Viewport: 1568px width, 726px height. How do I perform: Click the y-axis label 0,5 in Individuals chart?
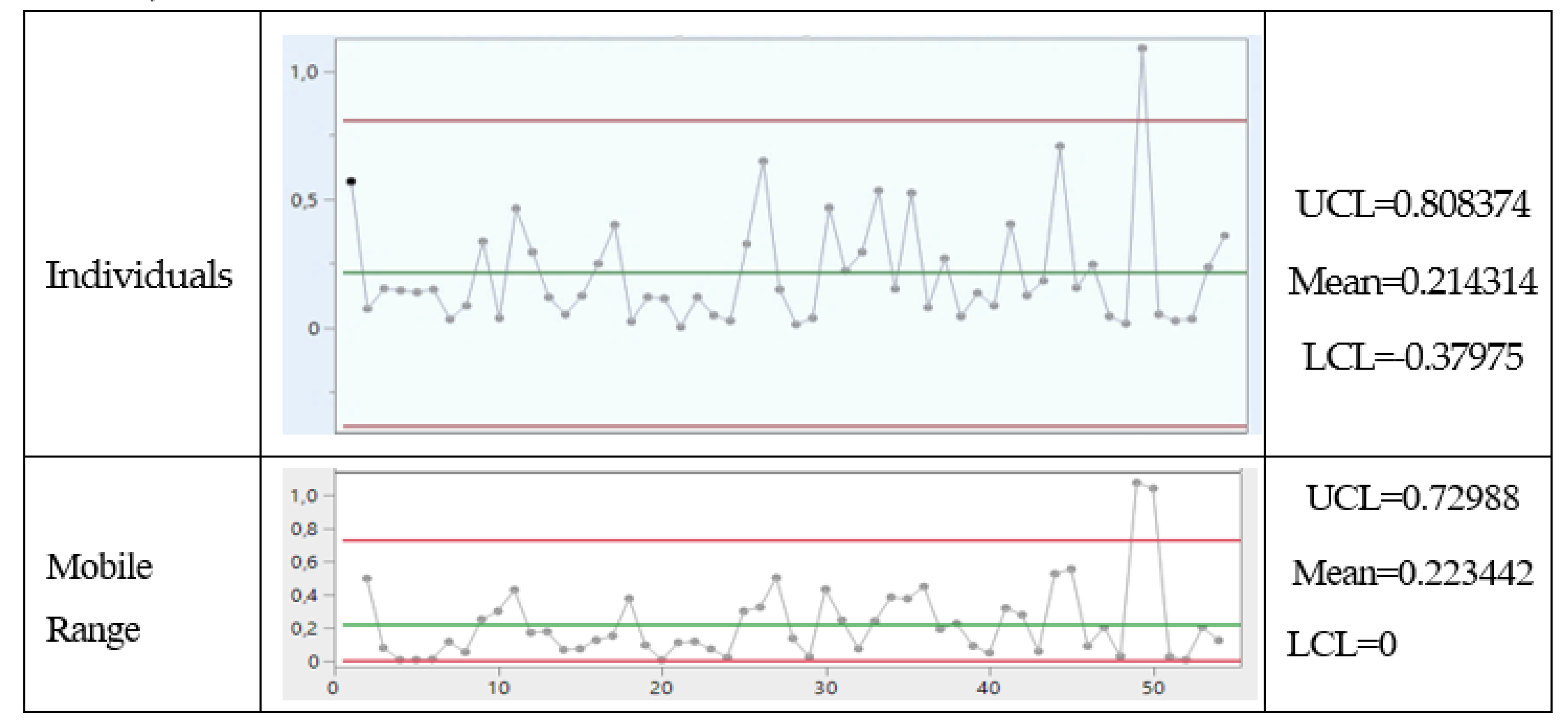[304, 200]
